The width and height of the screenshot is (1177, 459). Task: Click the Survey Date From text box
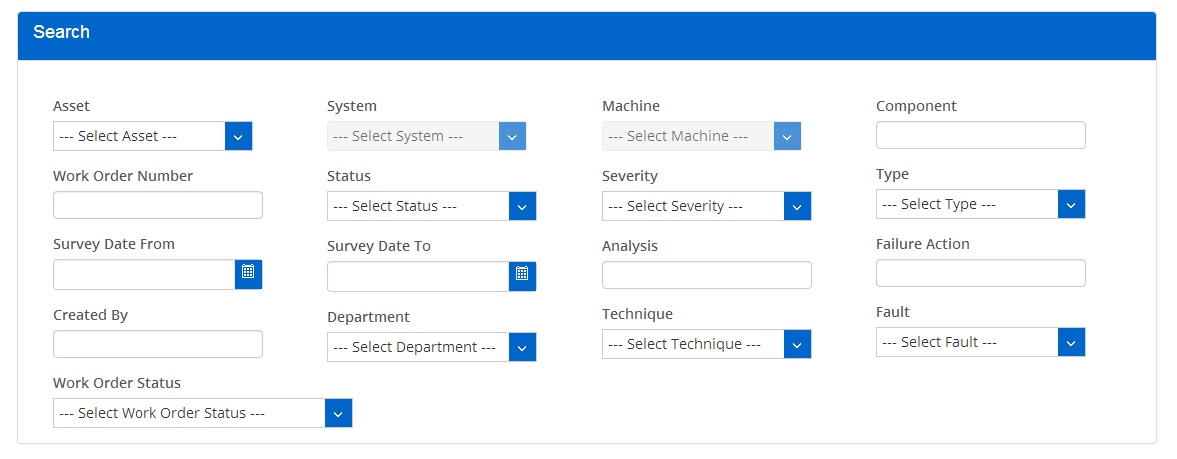click(x=144, y=274)
